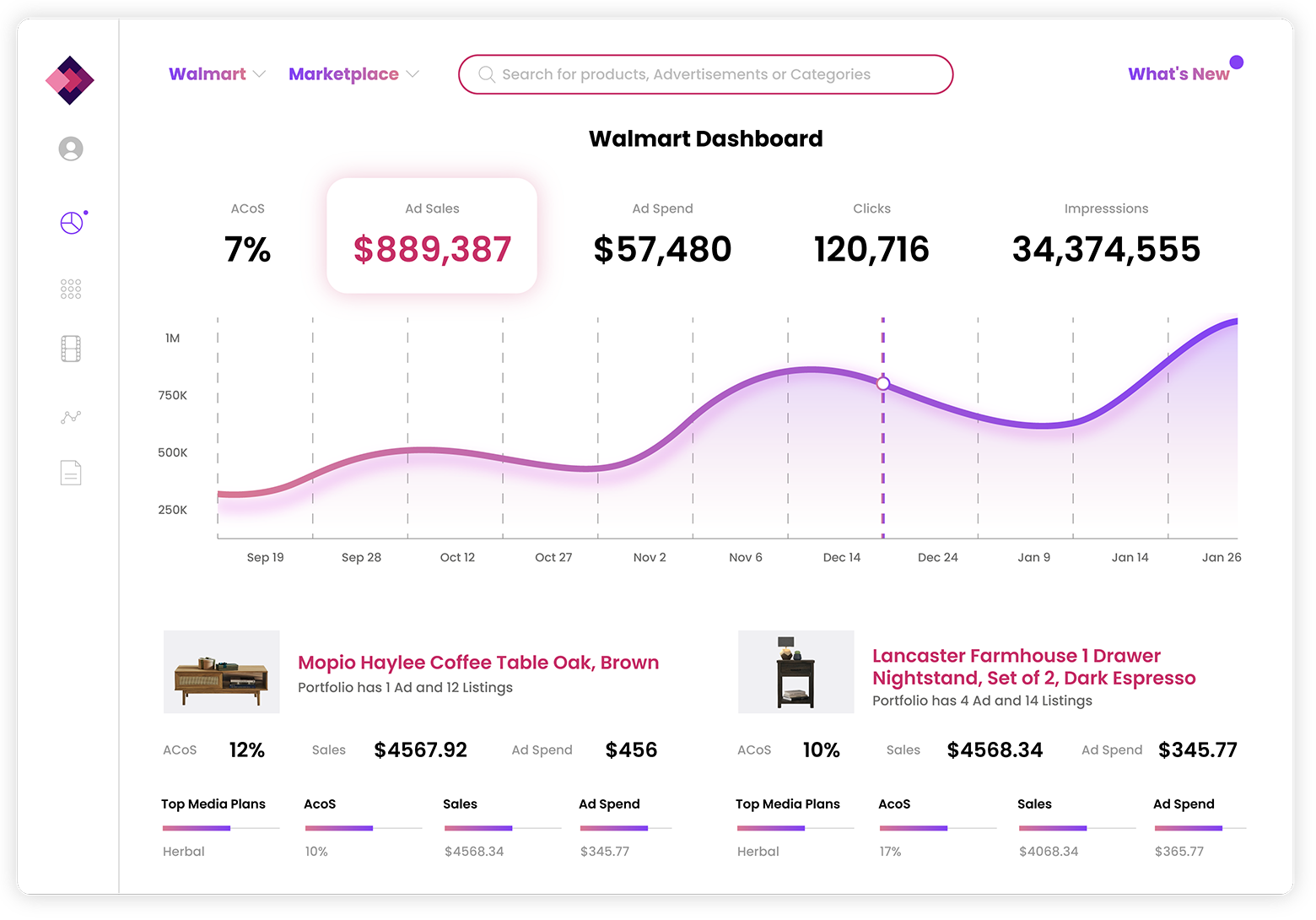
Task: Click the $365.77 ad spend table value
Action: (1179, 851)
